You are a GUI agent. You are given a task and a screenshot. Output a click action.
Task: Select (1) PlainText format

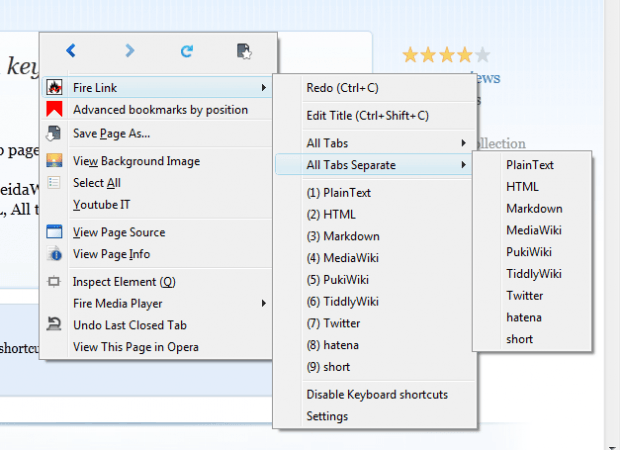coord(374,193)
